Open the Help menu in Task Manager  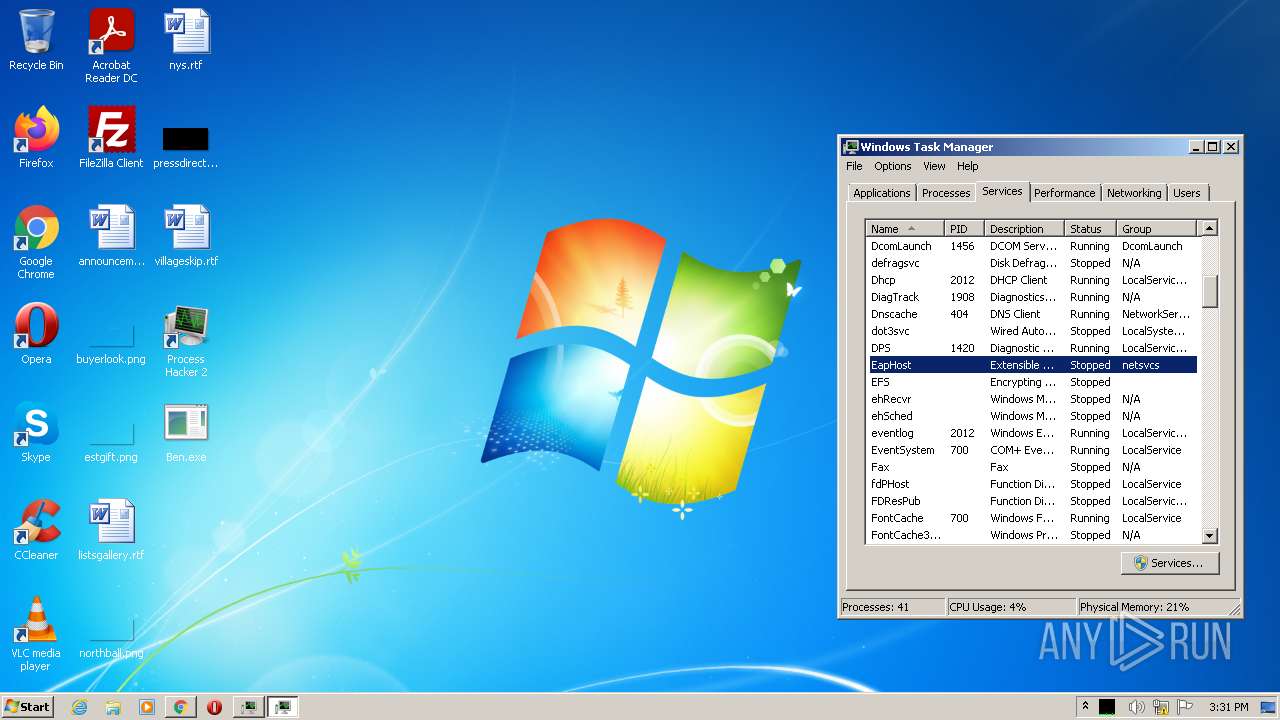point(967,166)
